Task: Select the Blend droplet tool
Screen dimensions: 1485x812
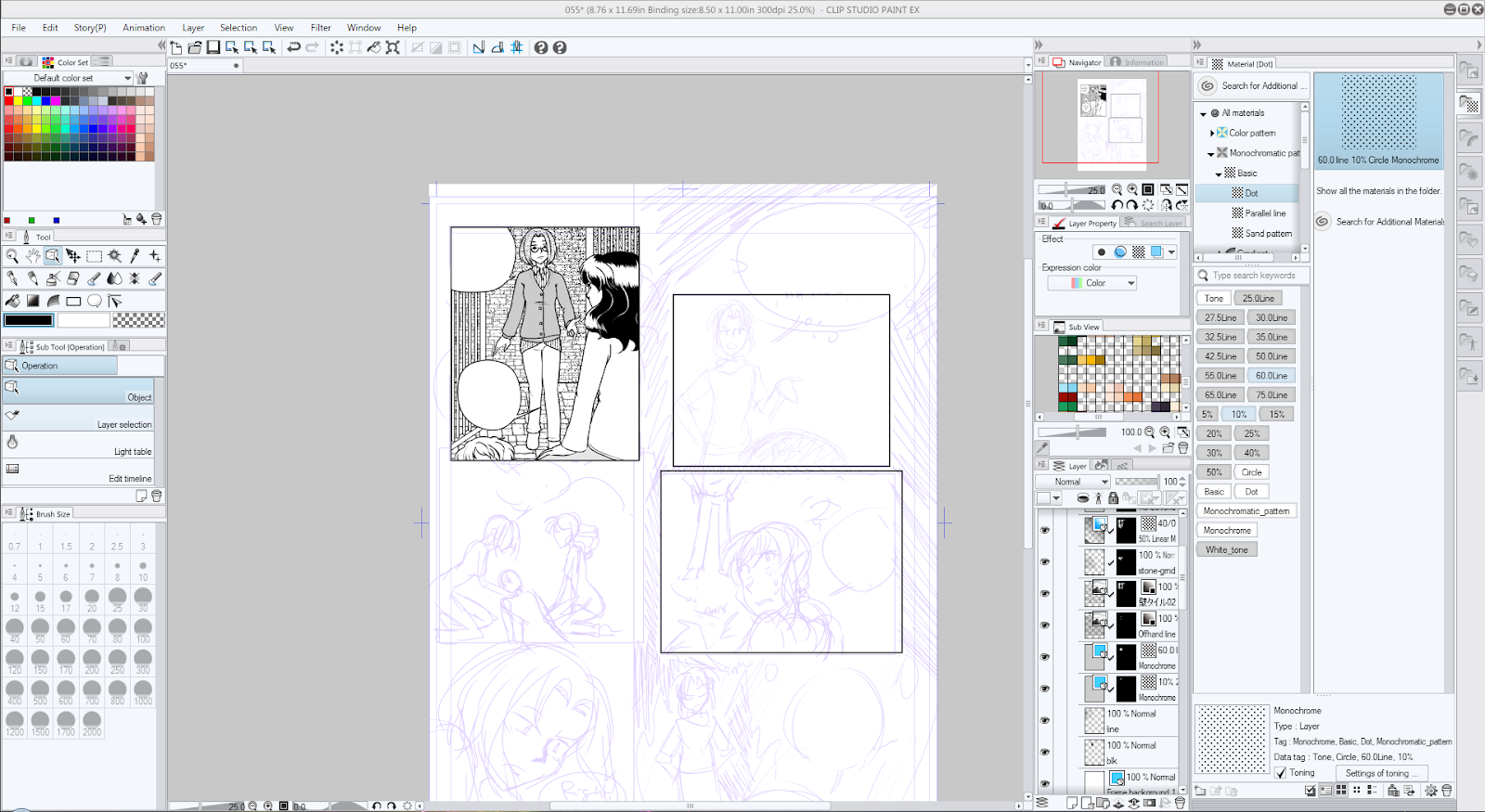Action: pyautogui.click(x=114, y=278)
